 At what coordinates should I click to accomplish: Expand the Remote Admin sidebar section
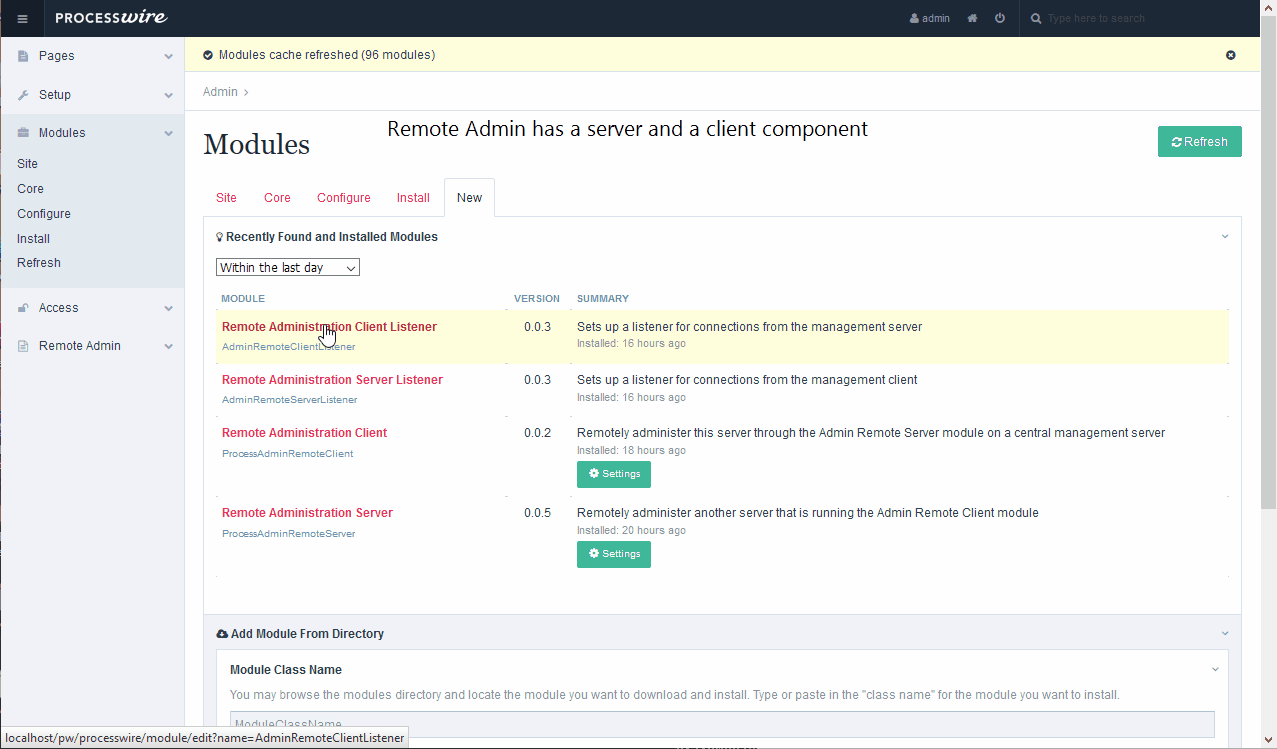[168, 346]
